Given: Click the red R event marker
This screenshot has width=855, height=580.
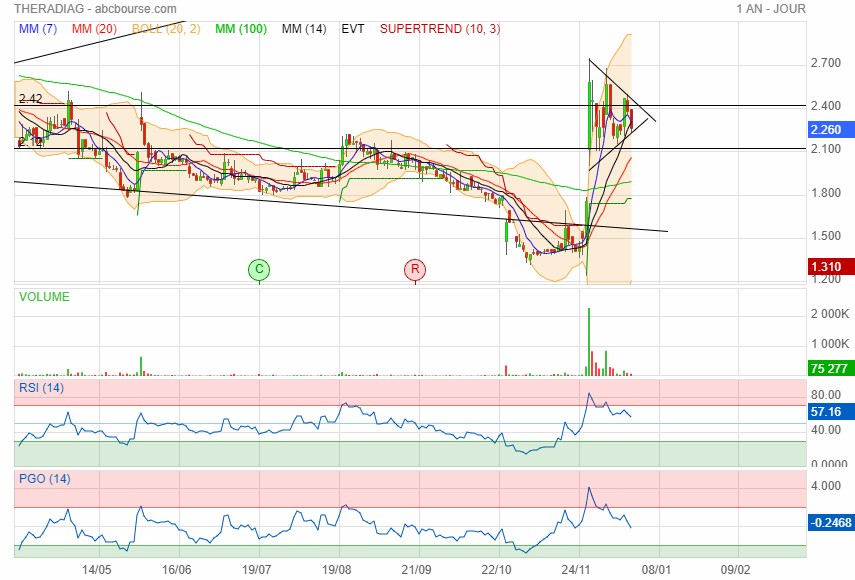Looking at the screenshot, I should pyautogui.click(x=415, y=269).
